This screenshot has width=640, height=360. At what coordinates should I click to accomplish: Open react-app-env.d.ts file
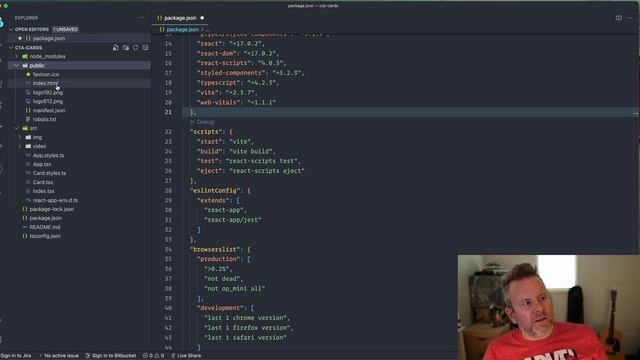click(55, 200)
